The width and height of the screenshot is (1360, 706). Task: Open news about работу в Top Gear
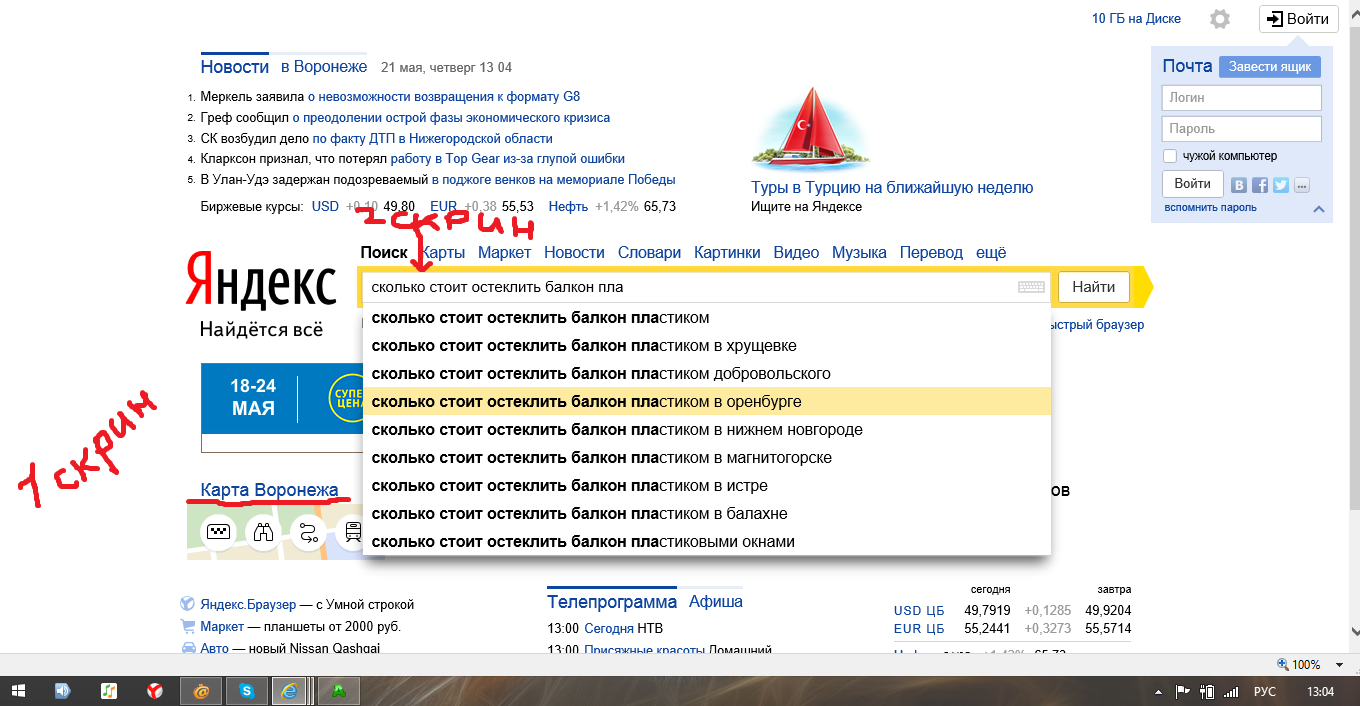508,159
